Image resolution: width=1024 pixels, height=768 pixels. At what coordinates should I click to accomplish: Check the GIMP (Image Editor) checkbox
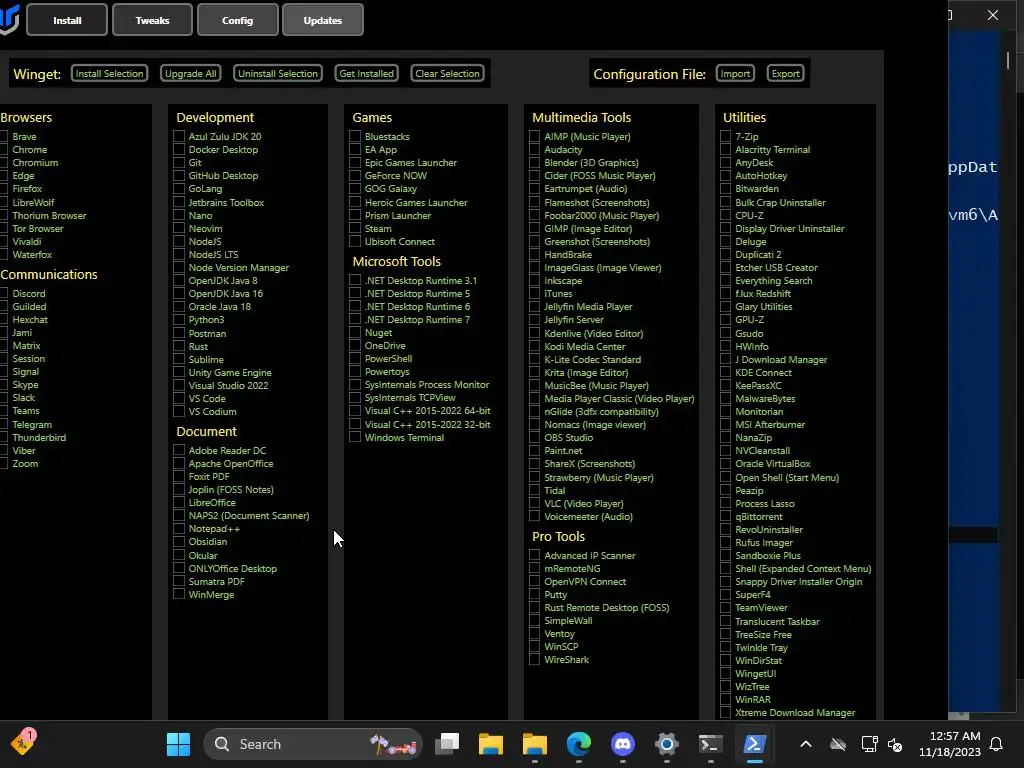coord(535,228)
